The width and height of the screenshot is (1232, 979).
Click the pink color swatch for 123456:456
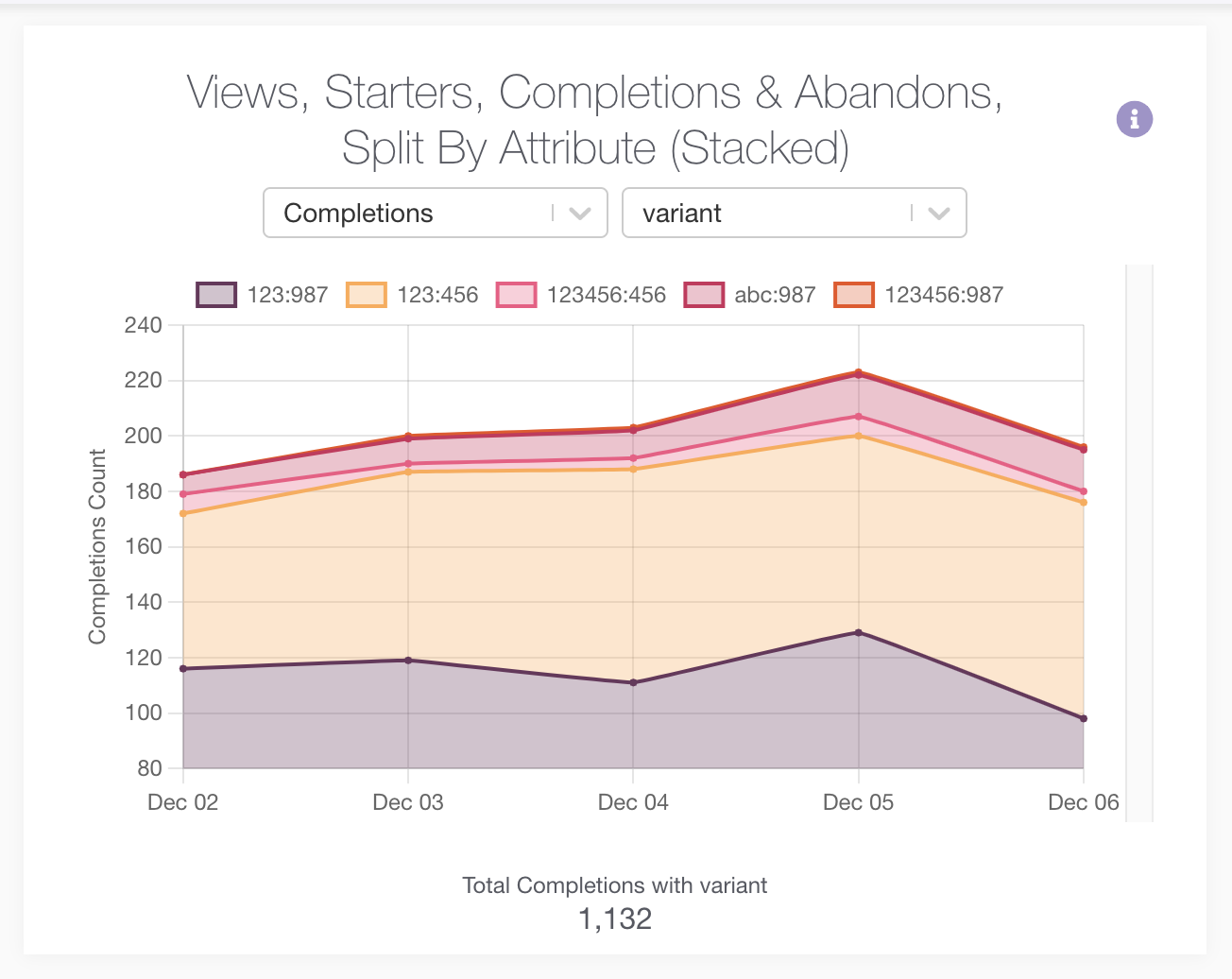[516, 294]
